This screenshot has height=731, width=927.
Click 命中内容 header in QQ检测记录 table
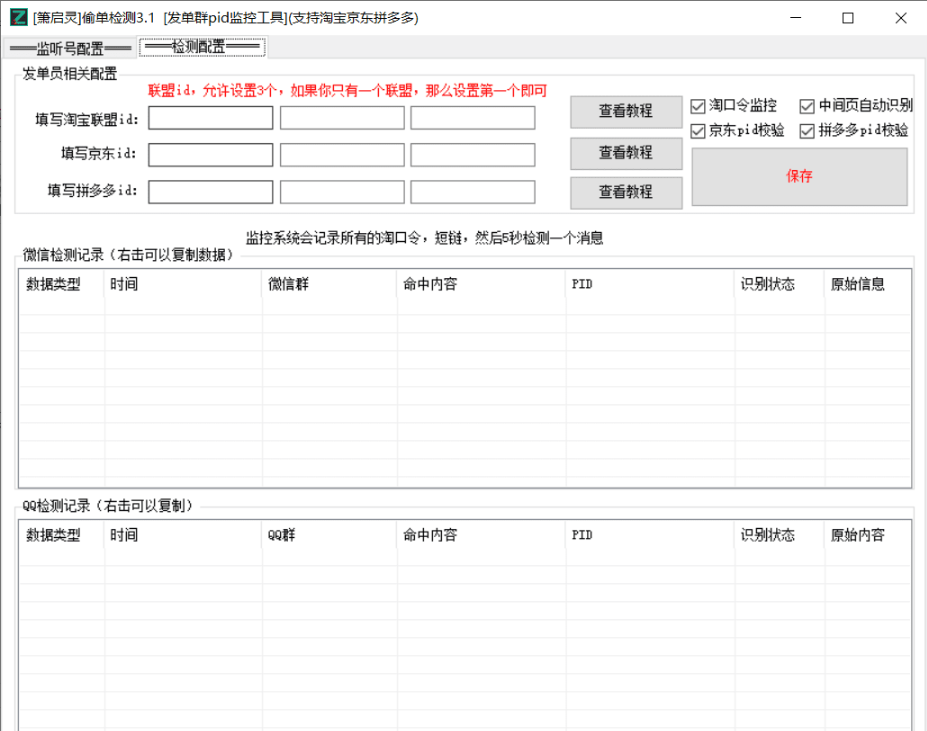481,535
